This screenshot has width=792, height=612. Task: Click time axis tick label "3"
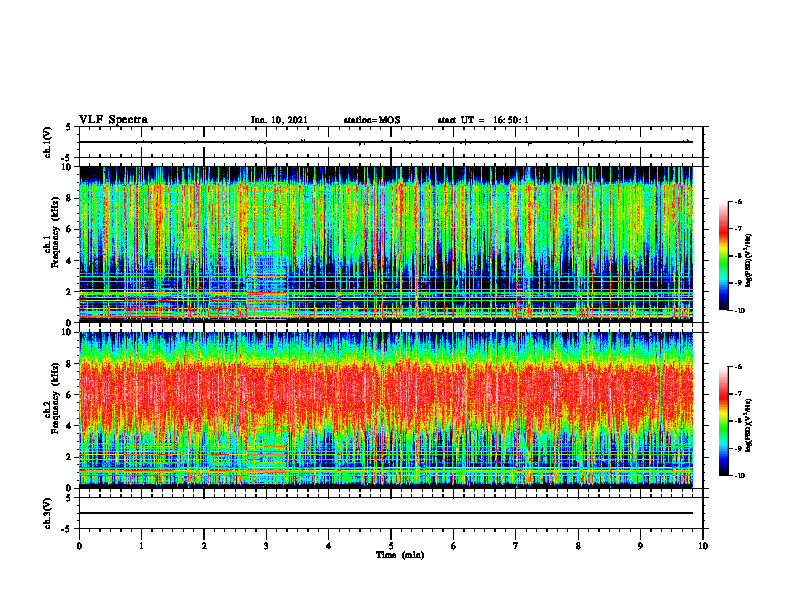pos(266,546)
